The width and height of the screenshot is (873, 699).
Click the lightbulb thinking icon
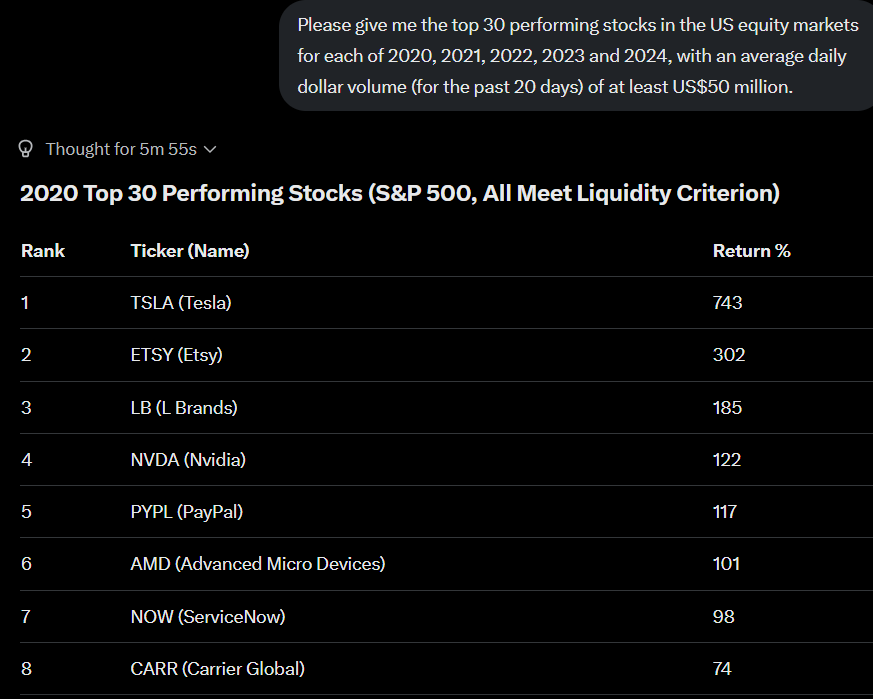coord(26,149)
